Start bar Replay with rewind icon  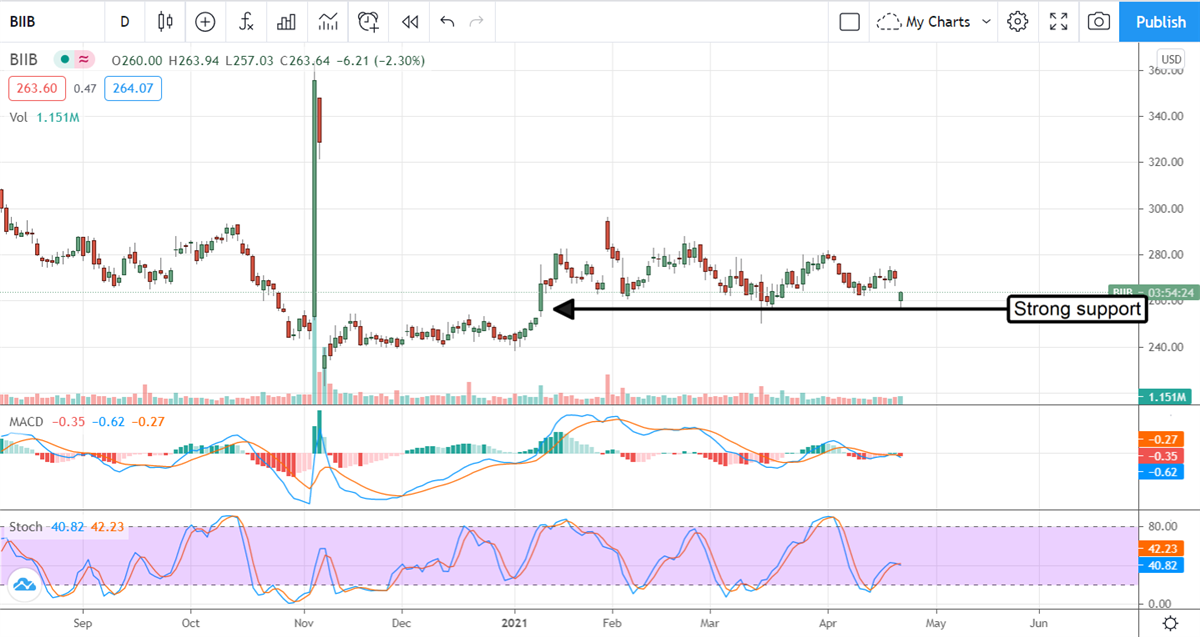409,21
